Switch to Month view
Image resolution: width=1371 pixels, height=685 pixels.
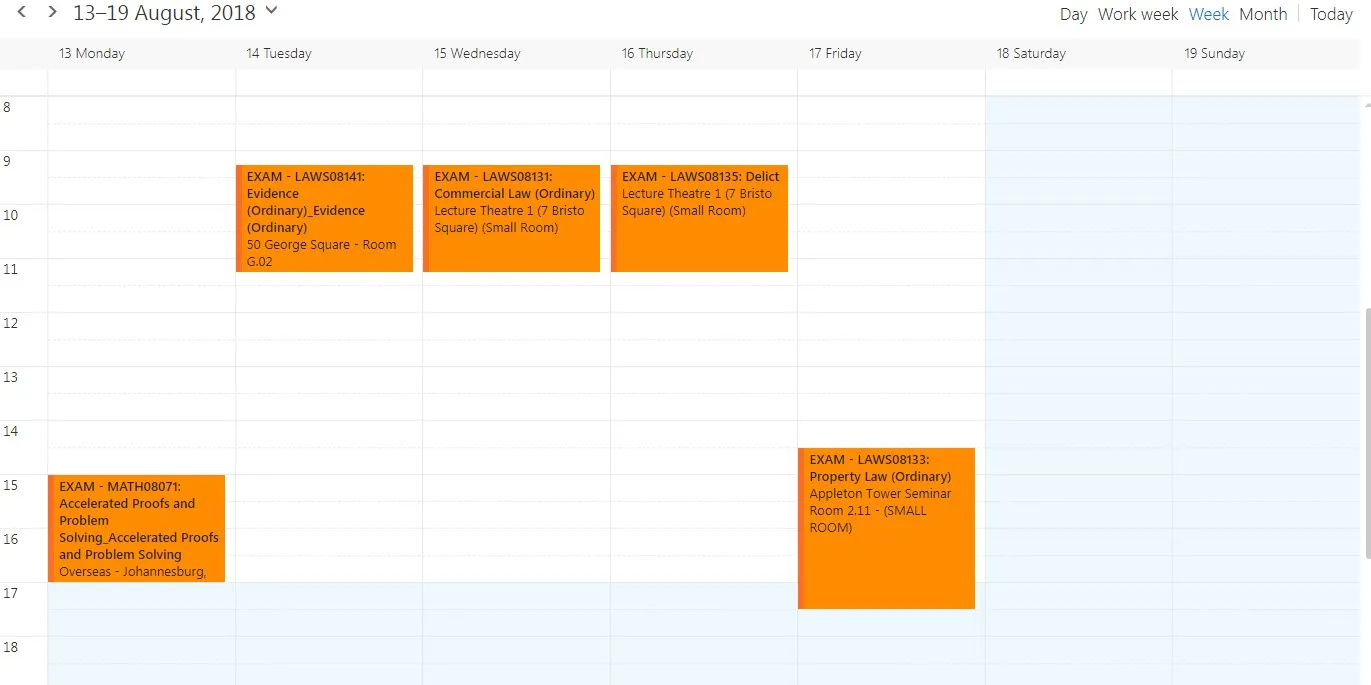[1262, 14]
